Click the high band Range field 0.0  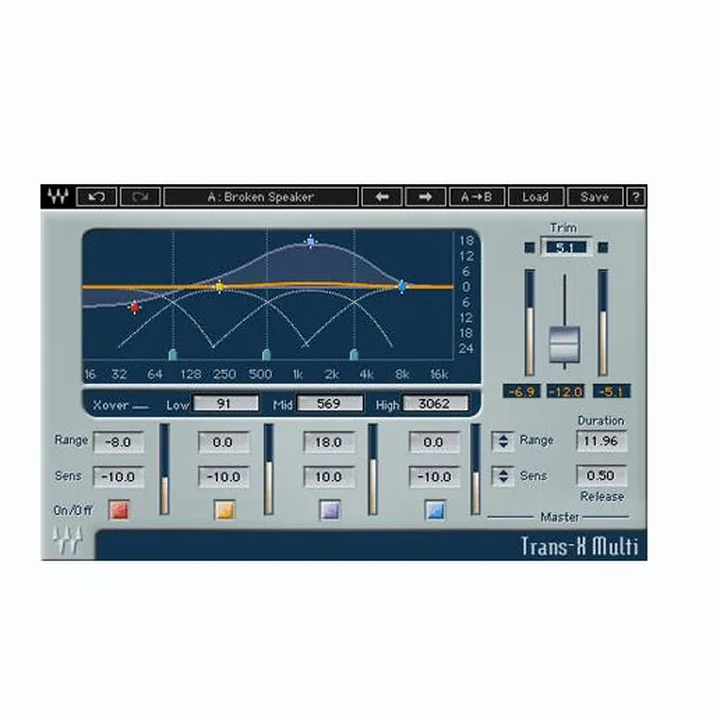(434, 442)
